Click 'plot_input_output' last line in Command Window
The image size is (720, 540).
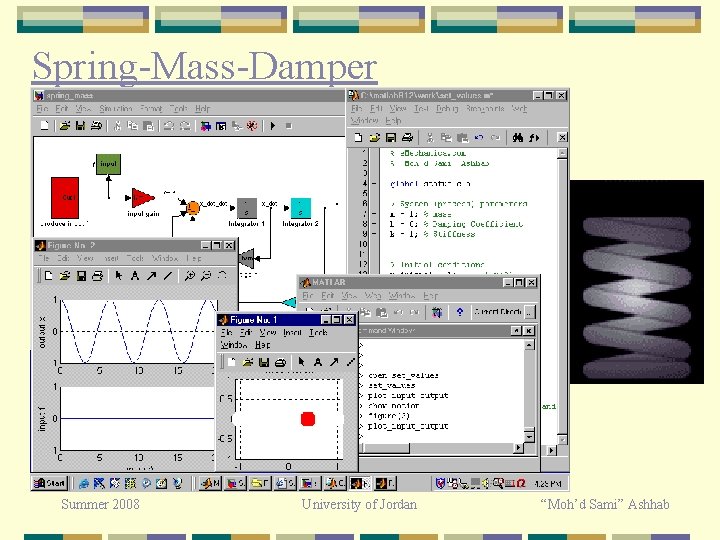408,426
